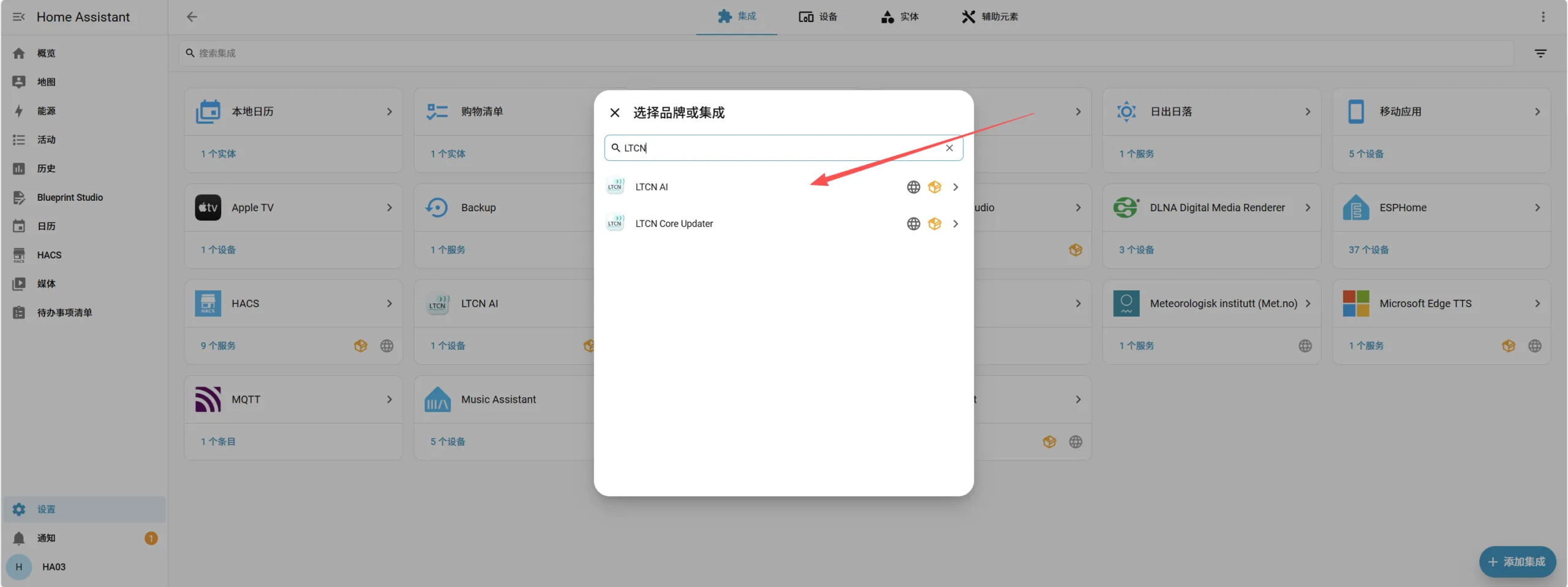
Task: Close the brand selection dialog
Action: point(615,113)
